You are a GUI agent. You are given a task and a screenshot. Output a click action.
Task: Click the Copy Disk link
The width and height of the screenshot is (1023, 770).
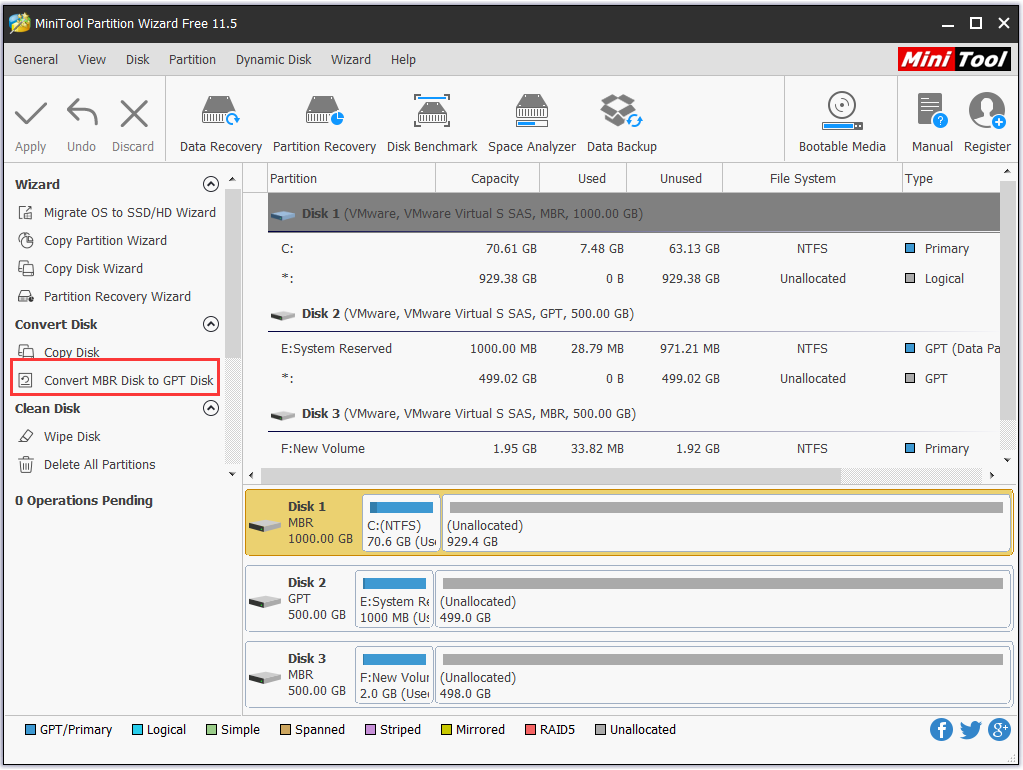(72, 352)
